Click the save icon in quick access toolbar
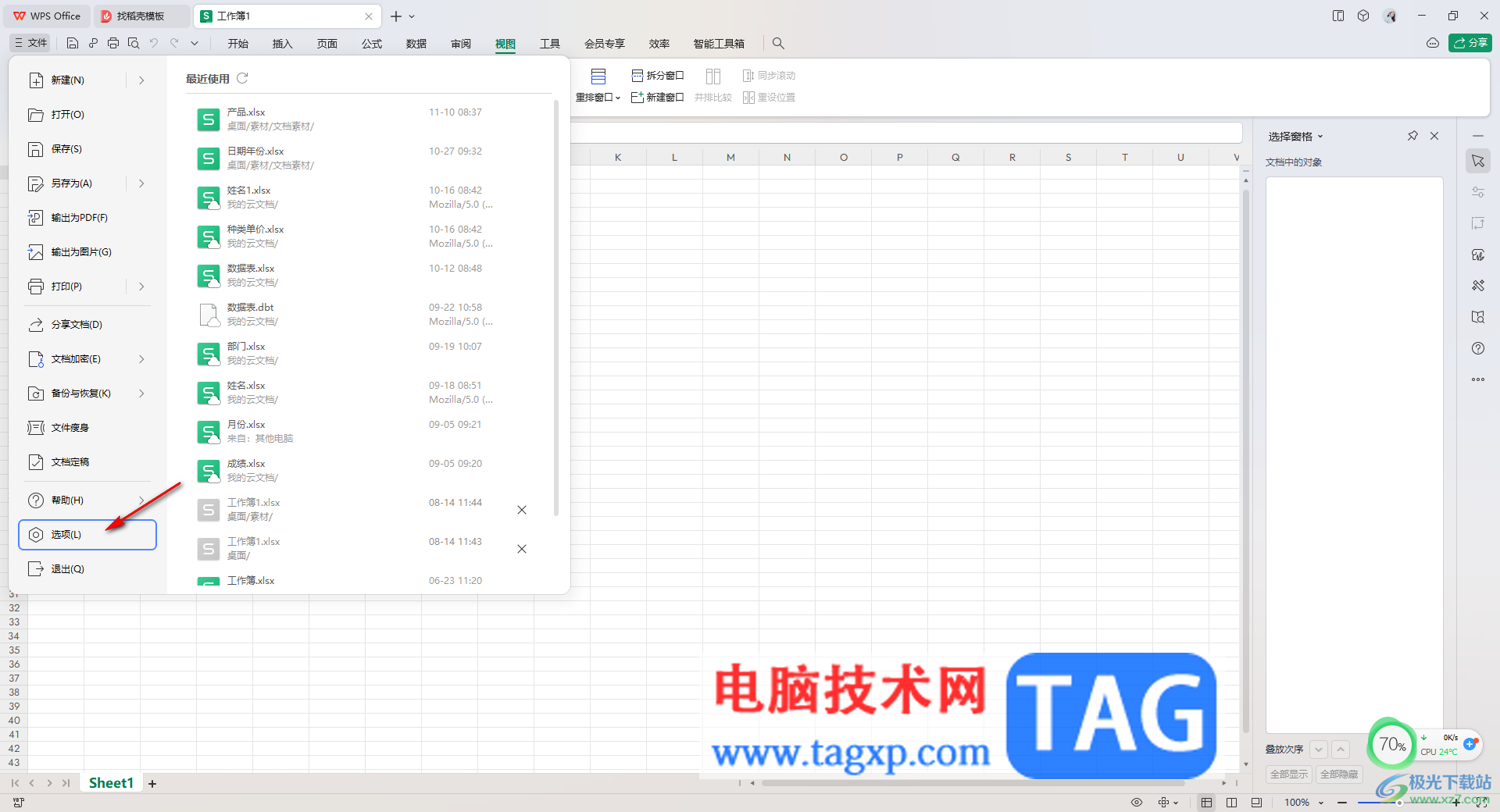Viewport: 1500px width, 812px height. pyautogui.click(x=73, y=44)
